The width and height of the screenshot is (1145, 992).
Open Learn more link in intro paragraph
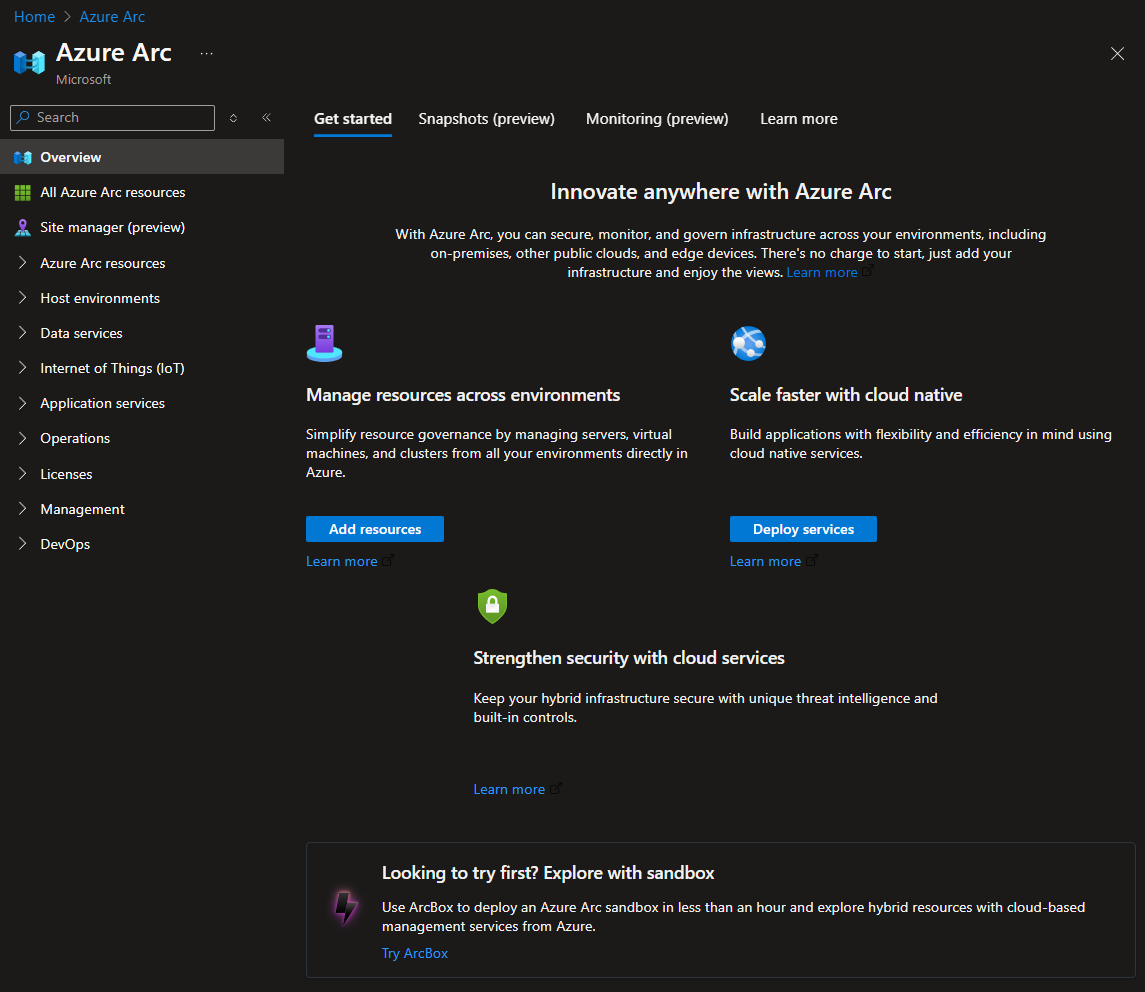822,272
